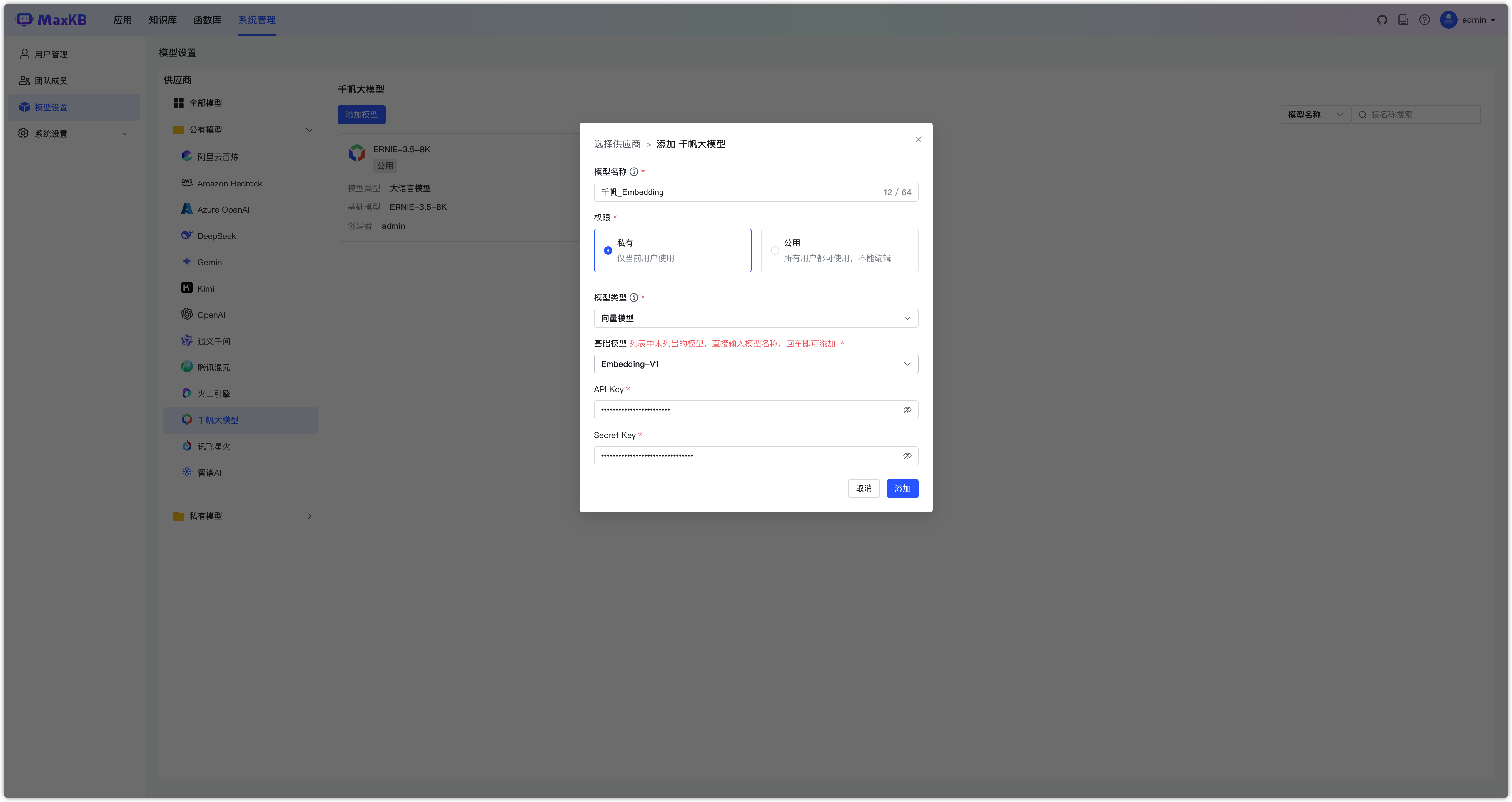
Task: Click the info icon beside 模型名称
Action: click(x=634, y=172)
